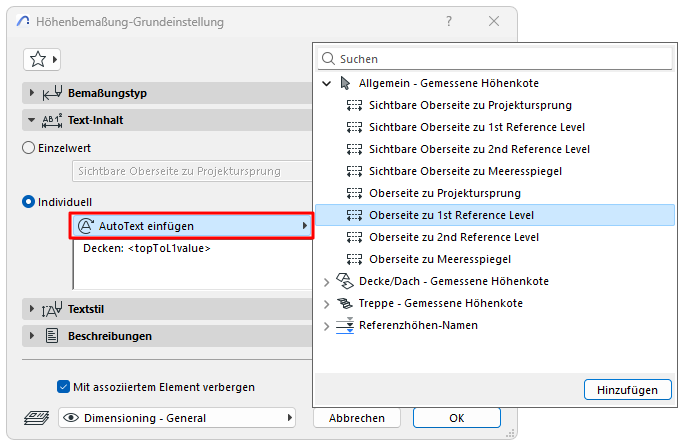Click the eye icon in layer selector
The width and height of the screenshot is (682, 446).
(71, 418)
